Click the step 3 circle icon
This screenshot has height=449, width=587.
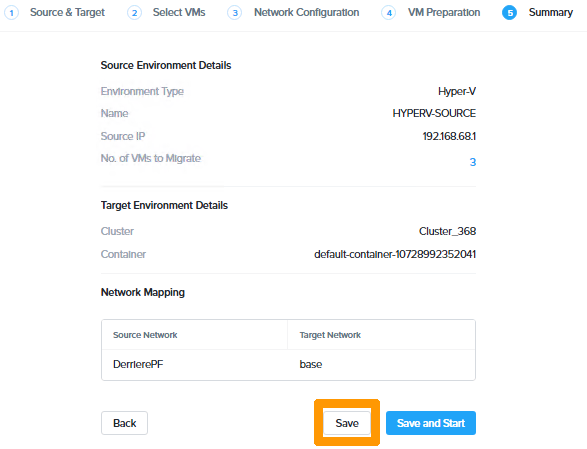point(235,13)
